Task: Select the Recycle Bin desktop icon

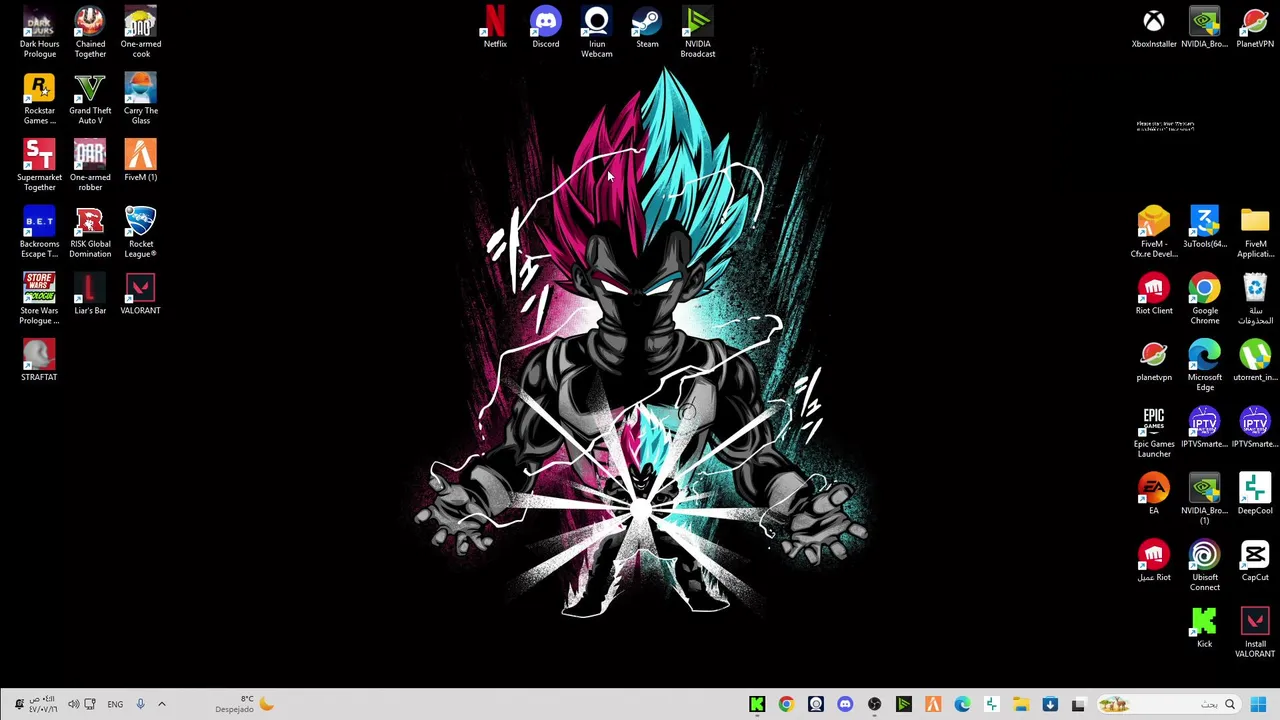Action: (x=1255, y=299)
